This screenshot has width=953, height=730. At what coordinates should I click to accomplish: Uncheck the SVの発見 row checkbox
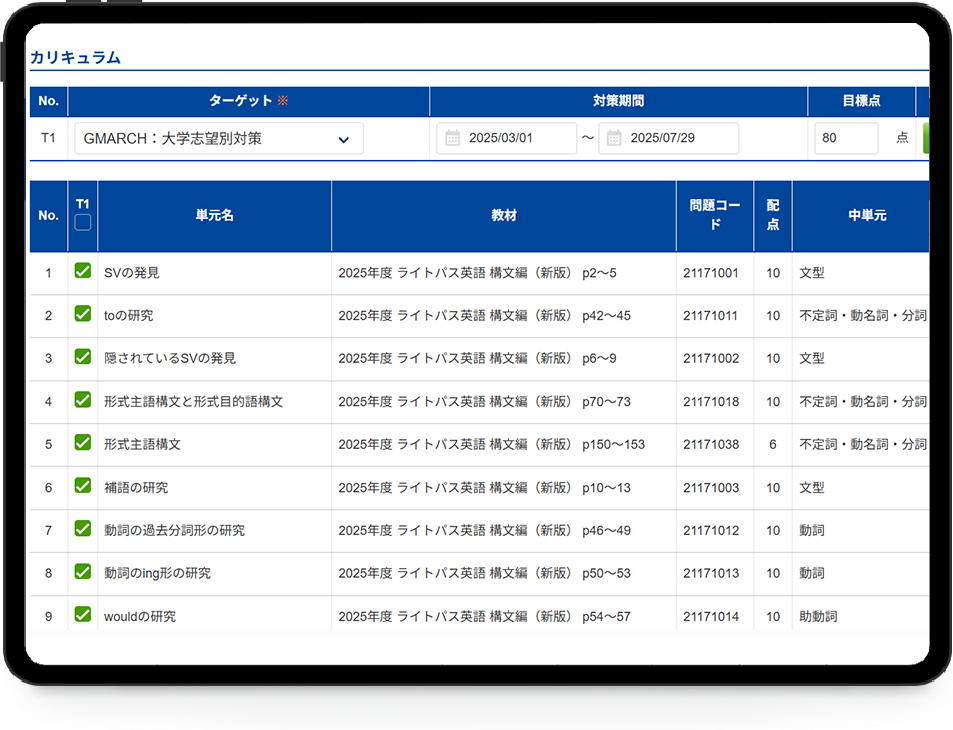tap(83, 271)
